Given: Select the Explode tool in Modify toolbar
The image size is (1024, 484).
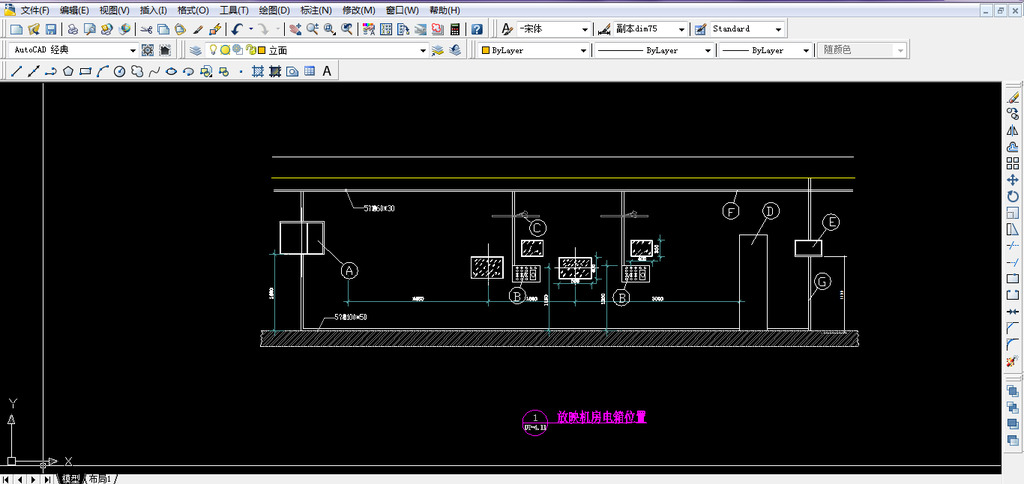Looking at the screenshot, I should 1013,361.
